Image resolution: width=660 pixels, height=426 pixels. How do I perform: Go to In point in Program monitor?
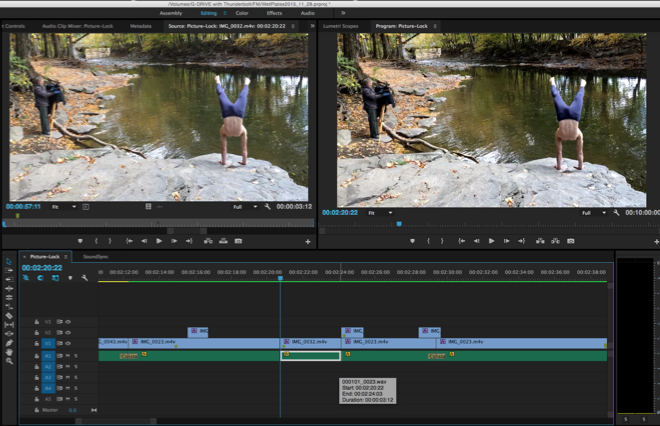coord(462,241)
